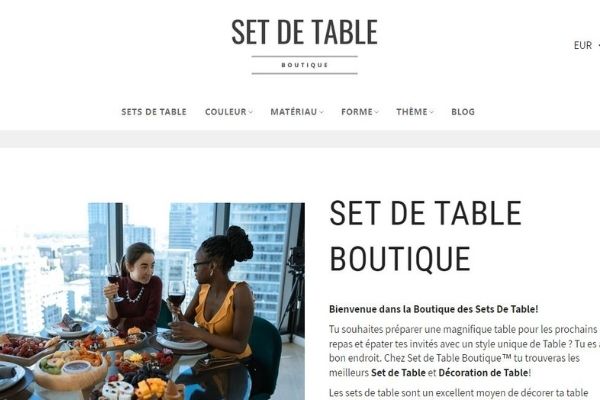Open the SETS DE TABLE menu item
The height and width of the screenshot is (400, 600).
[x=154, y=112]
